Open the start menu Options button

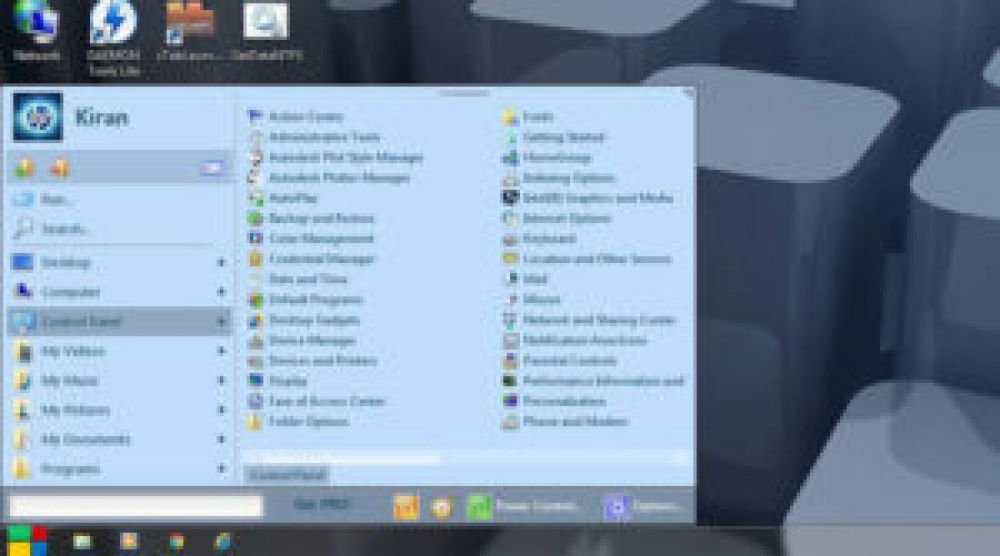(x=642, y=507)
